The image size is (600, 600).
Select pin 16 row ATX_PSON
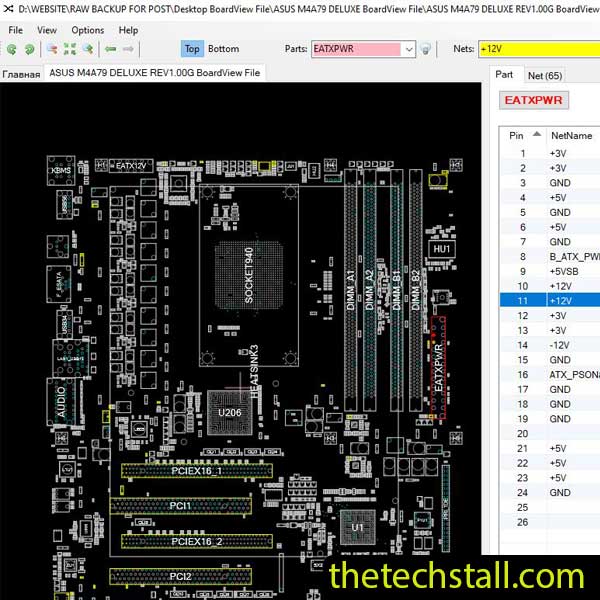550,375
